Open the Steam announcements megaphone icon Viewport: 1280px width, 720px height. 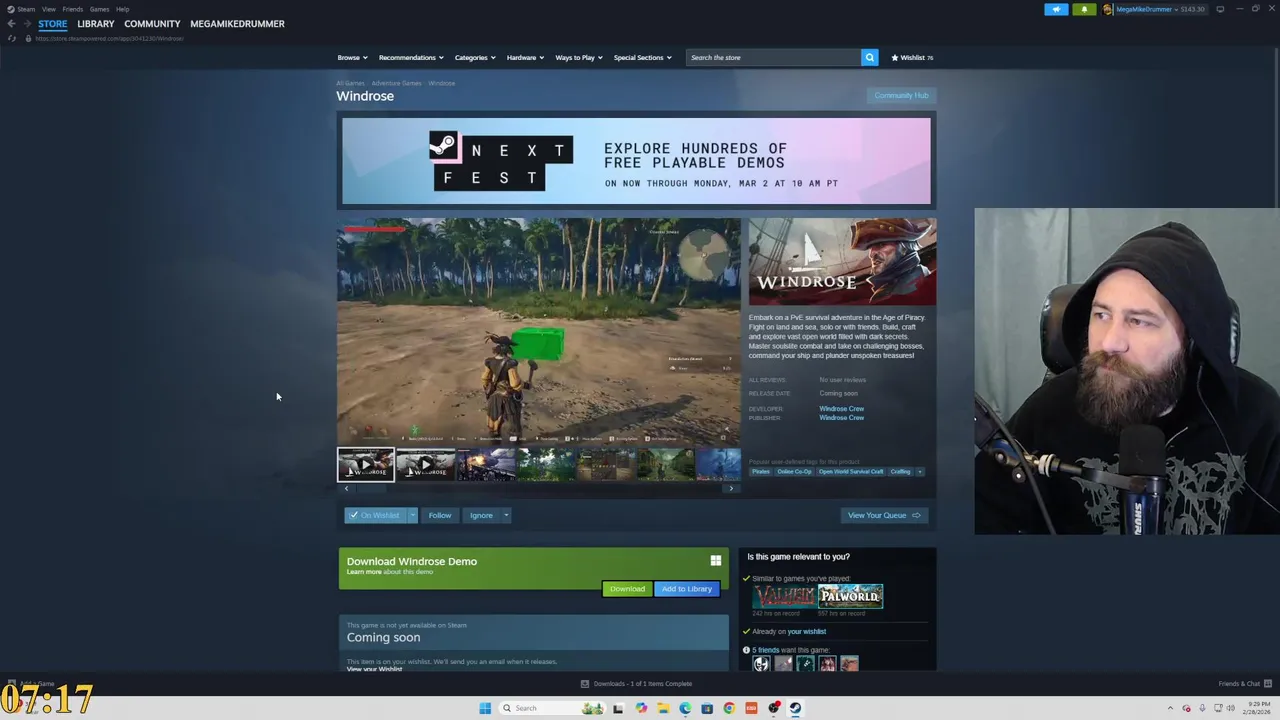1056,9
